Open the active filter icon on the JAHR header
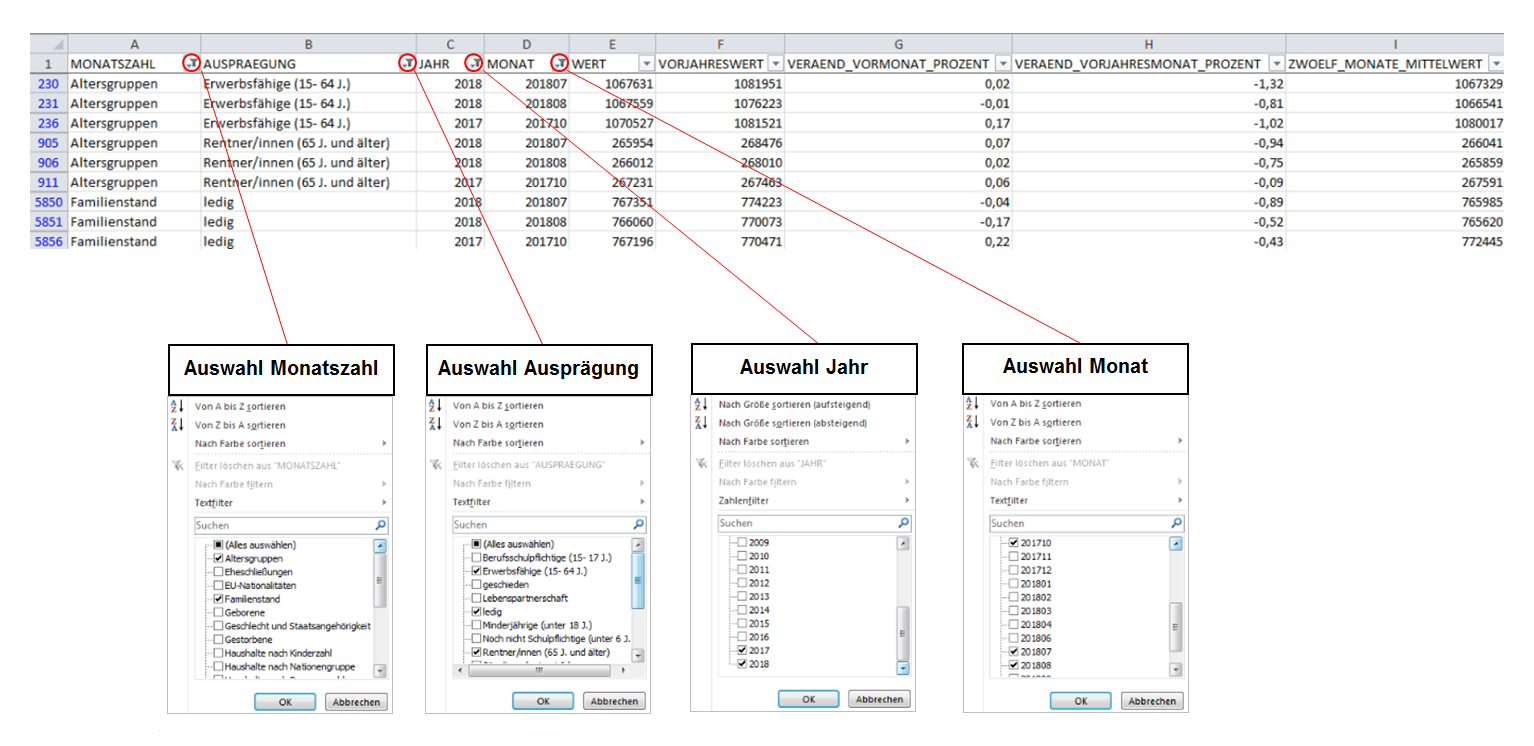 pos(475,64)
